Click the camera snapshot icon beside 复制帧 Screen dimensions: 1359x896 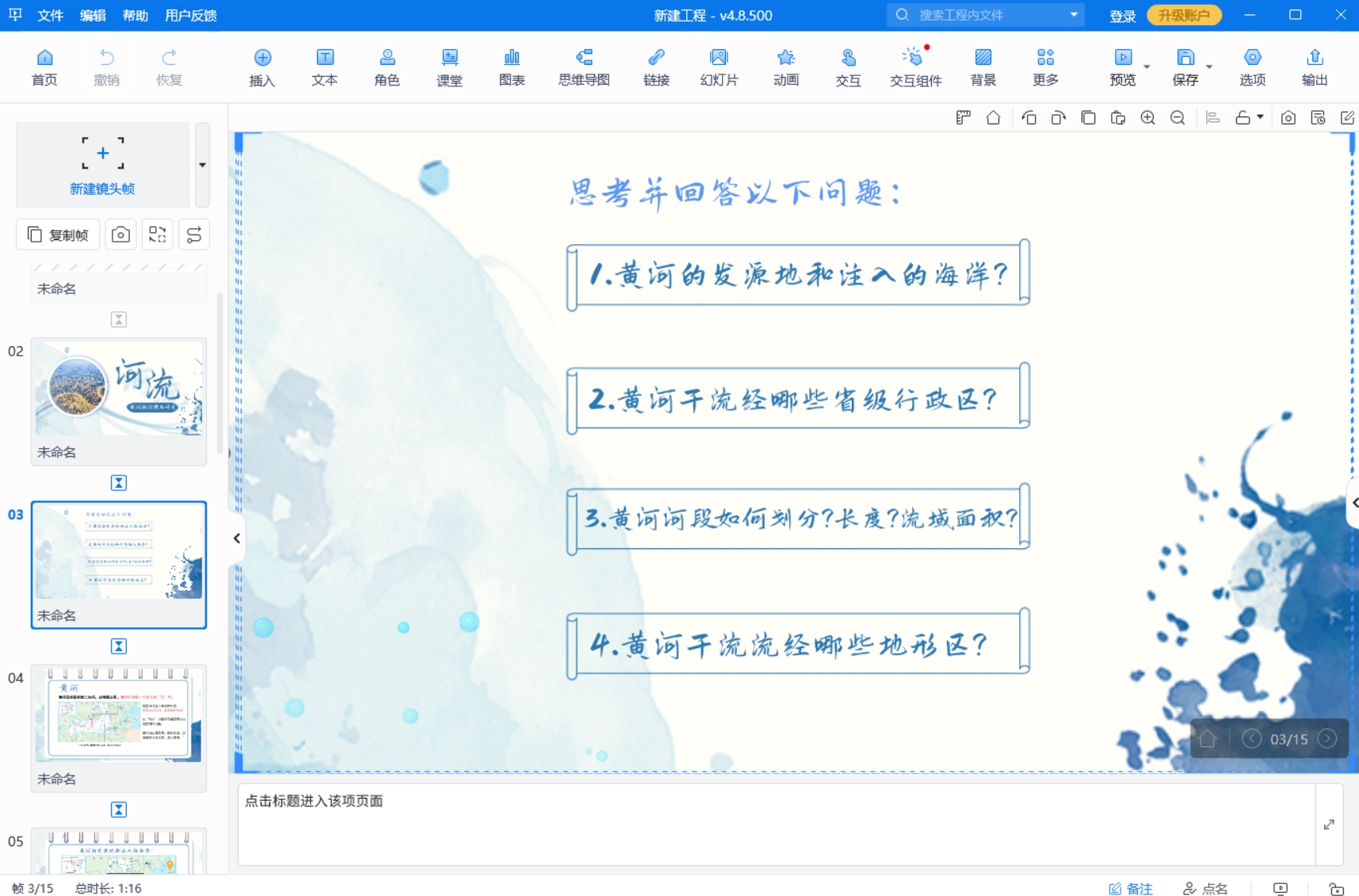pyautogui.click(x=120, y=234)
